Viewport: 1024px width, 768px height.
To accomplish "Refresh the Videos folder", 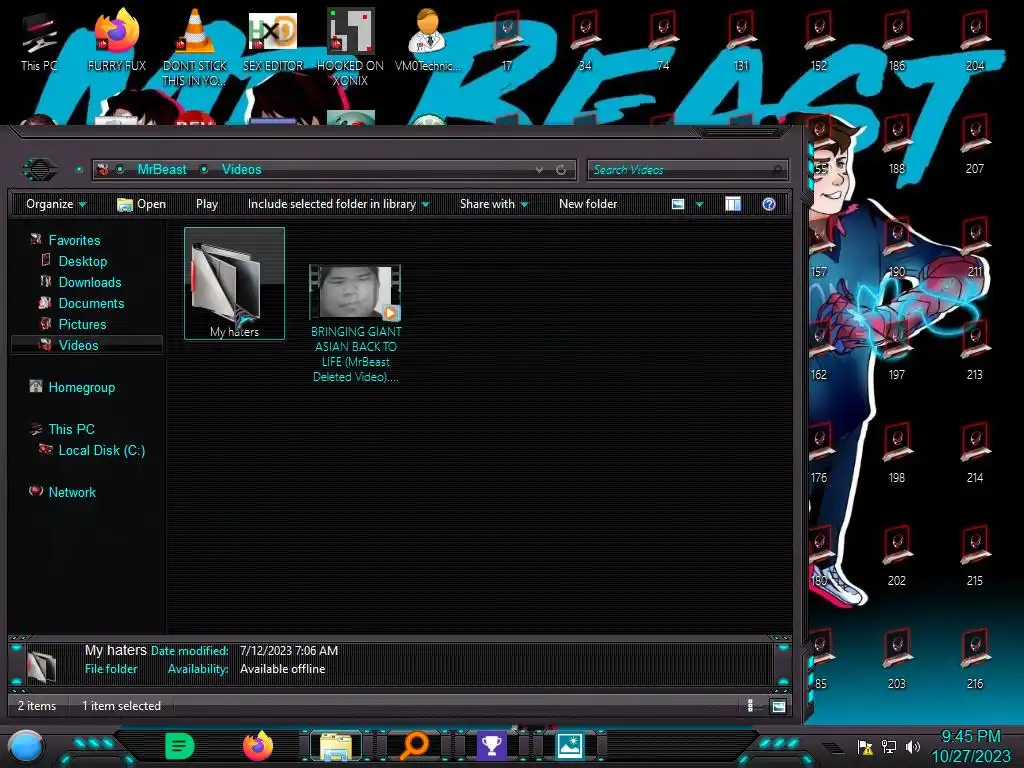I will pos(561,169).
